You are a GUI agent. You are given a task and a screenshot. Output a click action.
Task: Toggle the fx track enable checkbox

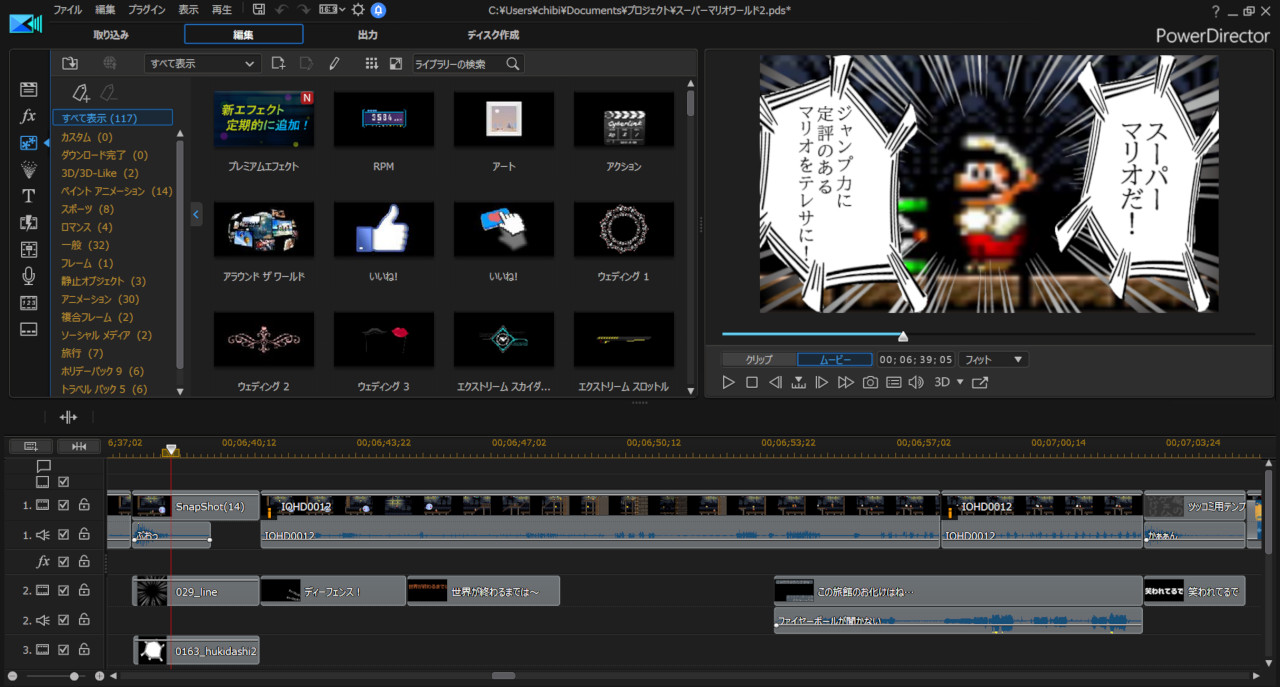click(x=63, y=562)
